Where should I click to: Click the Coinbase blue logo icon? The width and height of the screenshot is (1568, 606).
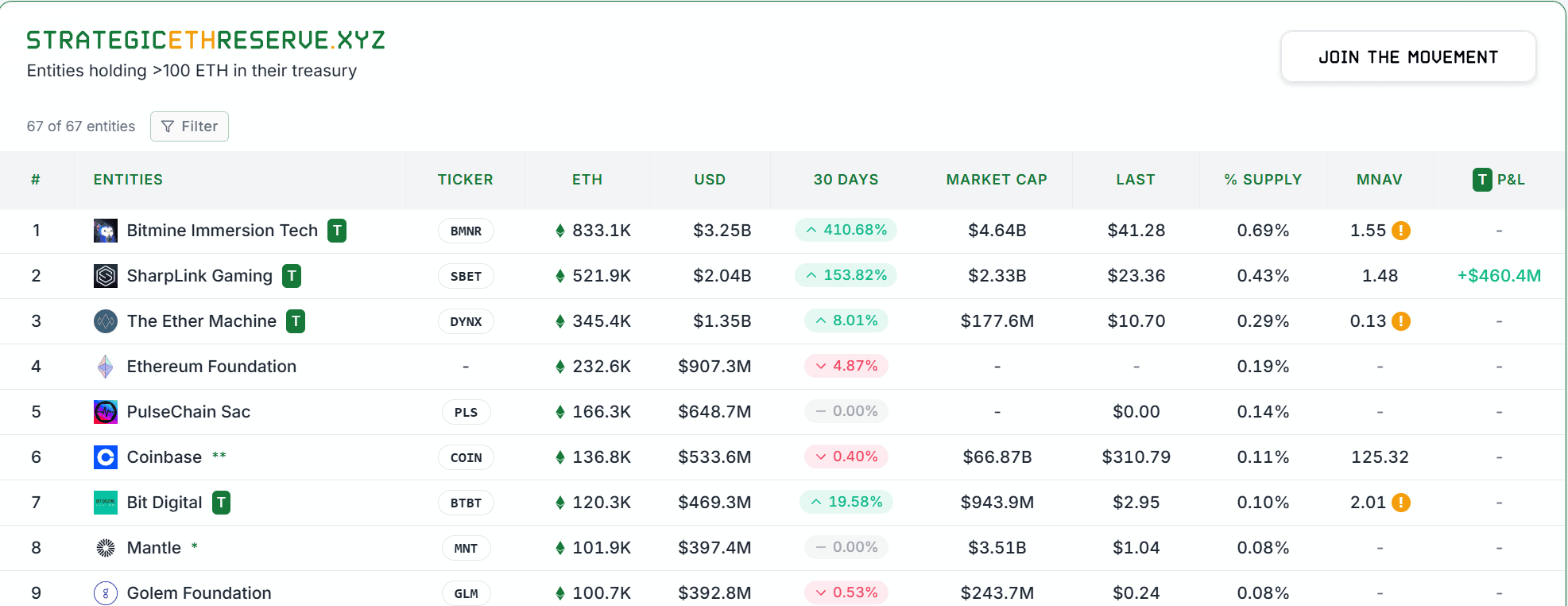pos(106,457)
